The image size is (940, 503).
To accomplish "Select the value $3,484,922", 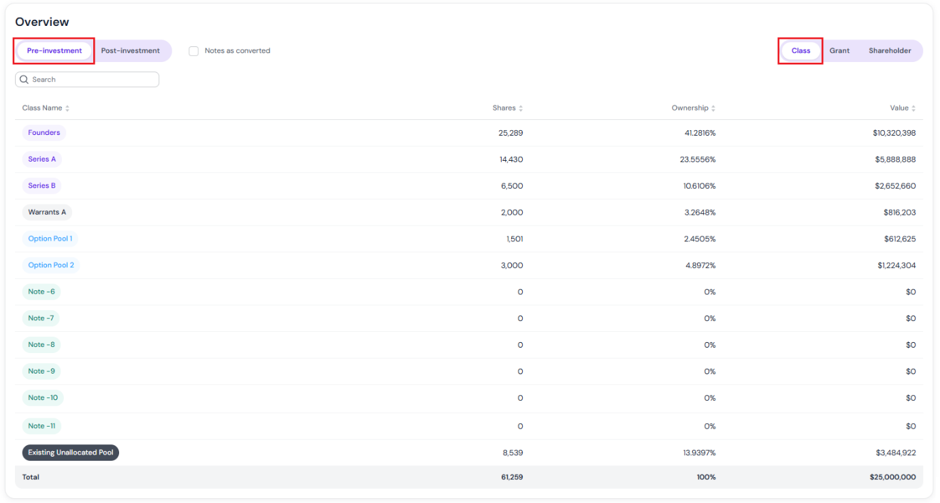I will click(x=895, y=453).
